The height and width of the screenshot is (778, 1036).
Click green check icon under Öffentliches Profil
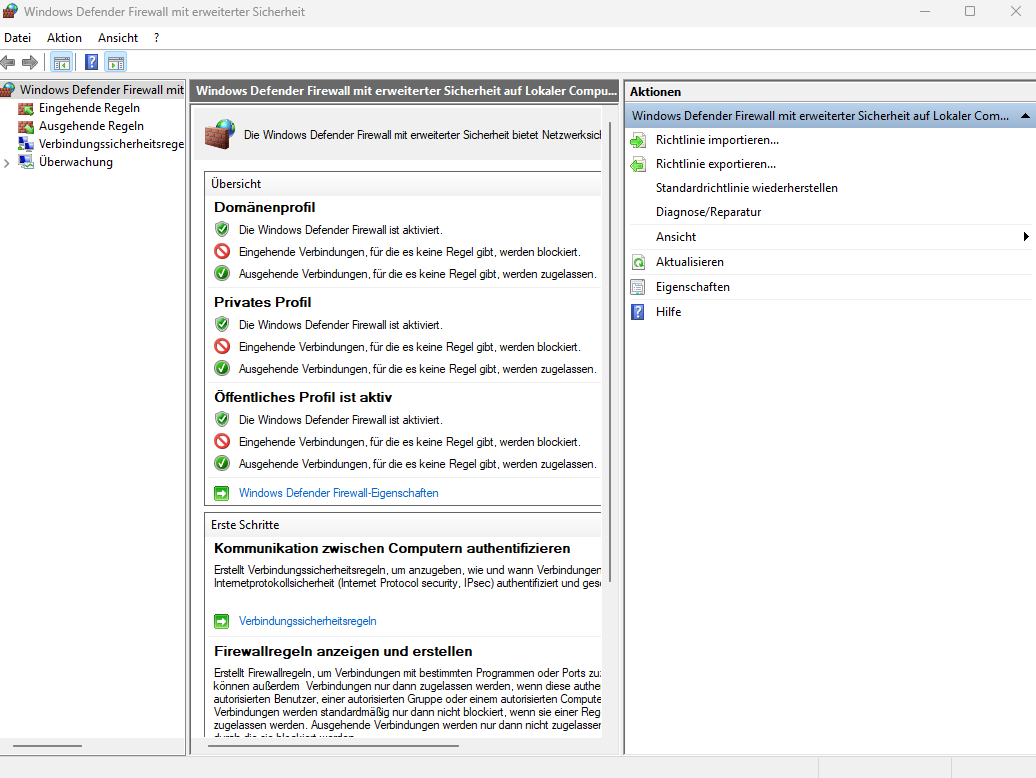click(222, 464)
